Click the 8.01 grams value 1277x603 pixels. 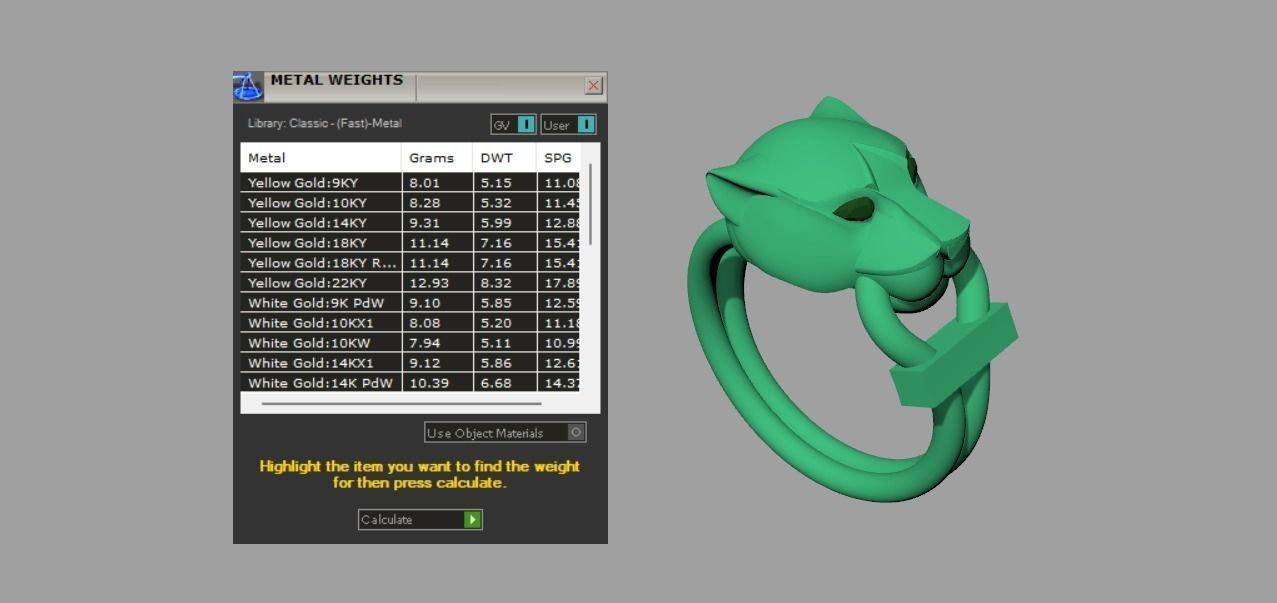tap(425, 183)
